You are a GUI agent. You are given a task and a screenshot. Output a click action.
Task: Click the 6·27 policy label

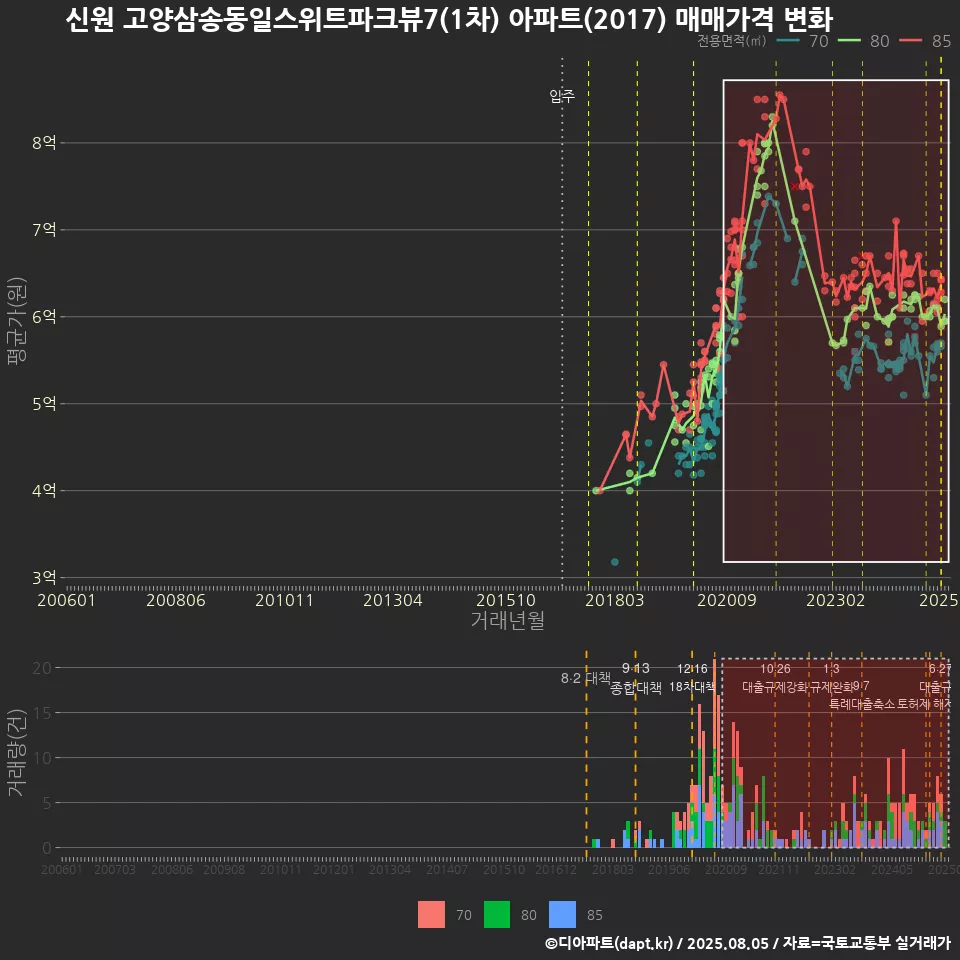coord(940,669)
